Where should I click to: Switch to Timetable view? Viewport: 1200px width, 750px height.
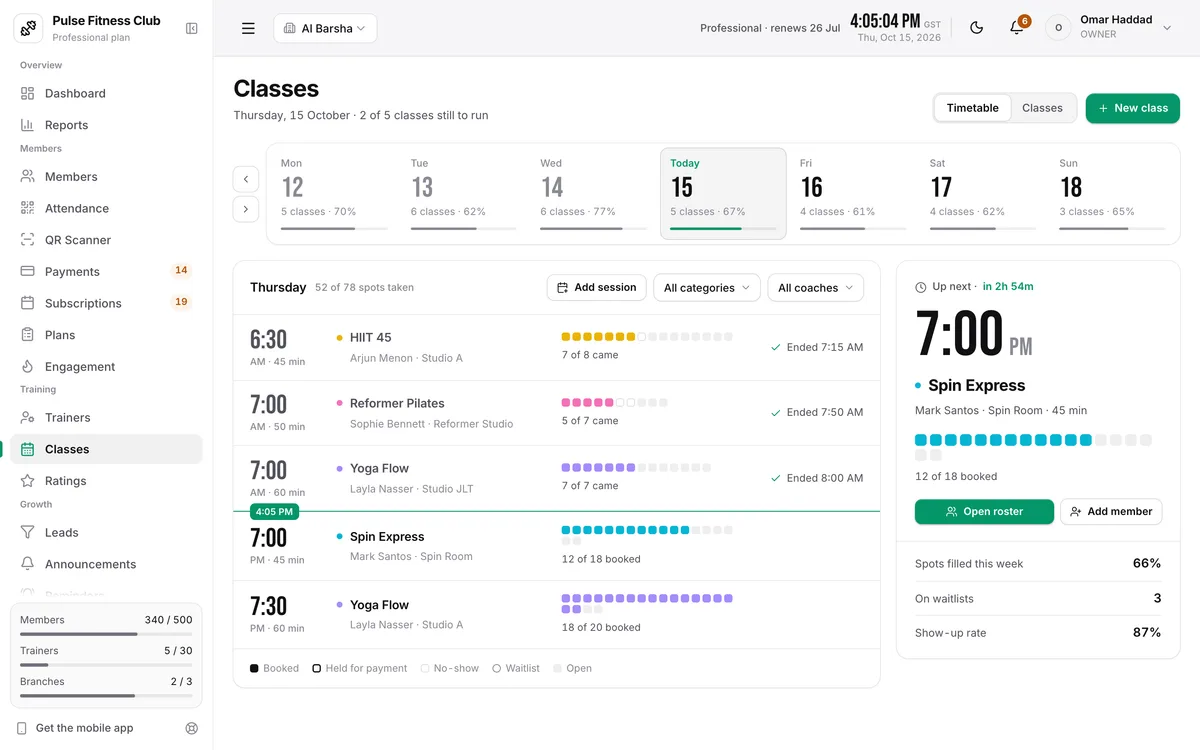click(x=972, y=108)
